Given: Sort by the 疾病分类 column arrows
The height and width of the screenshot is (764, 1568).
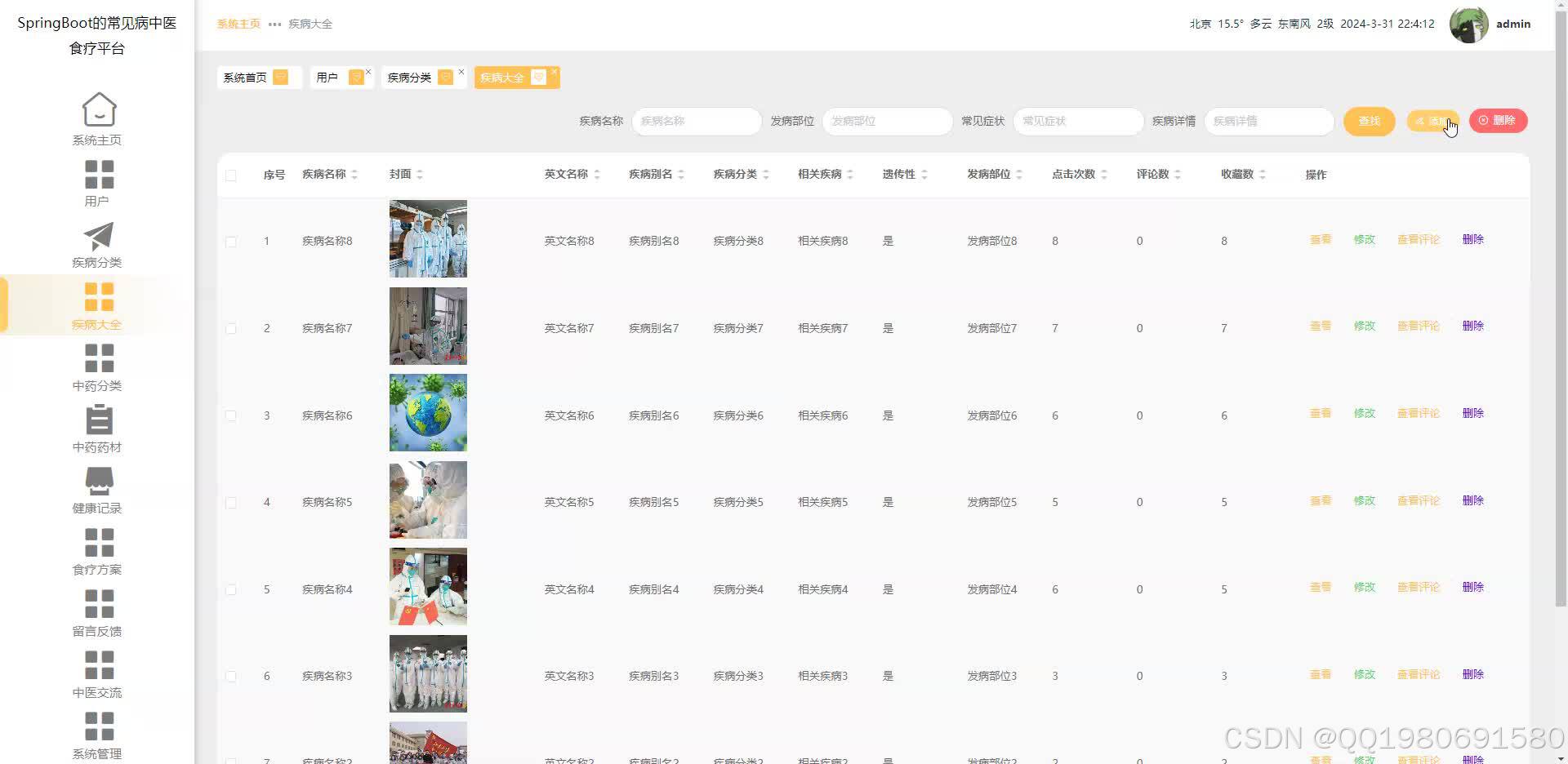Looking at the screenshot, I should click(x=766, y=175).
